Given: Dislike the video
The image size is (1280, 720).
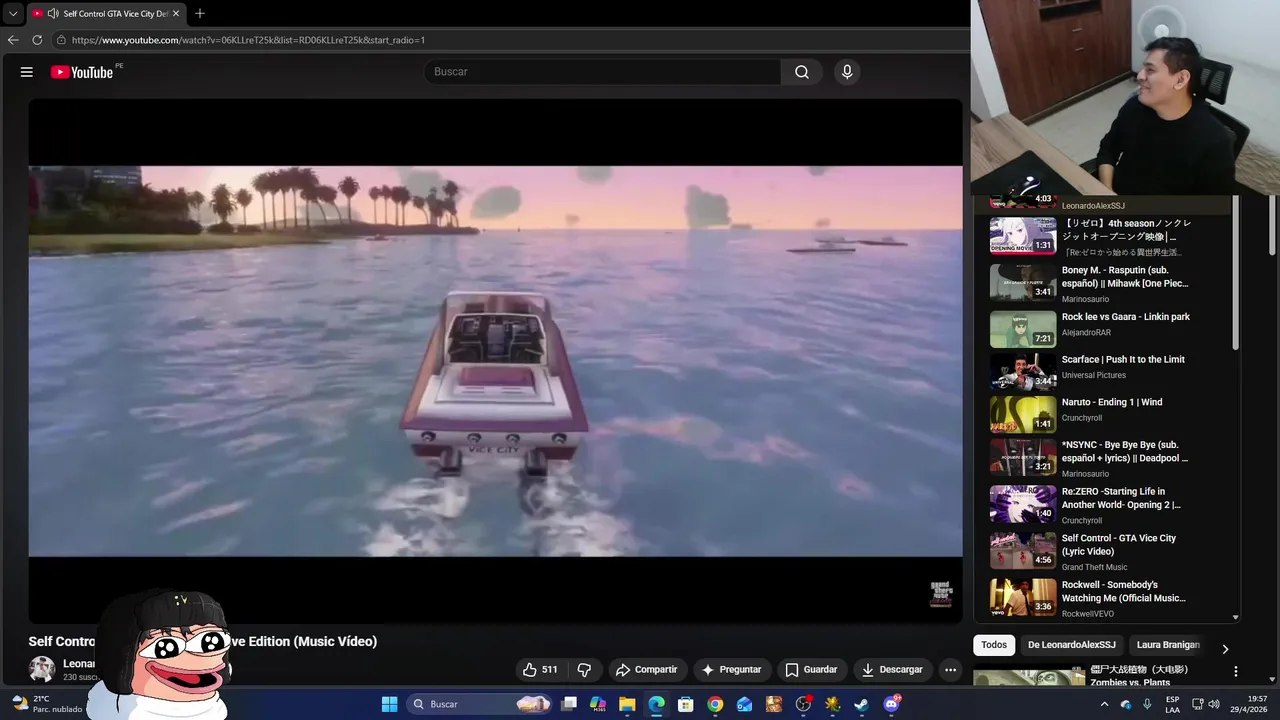Looking at the screenshot, I should 585,670.
